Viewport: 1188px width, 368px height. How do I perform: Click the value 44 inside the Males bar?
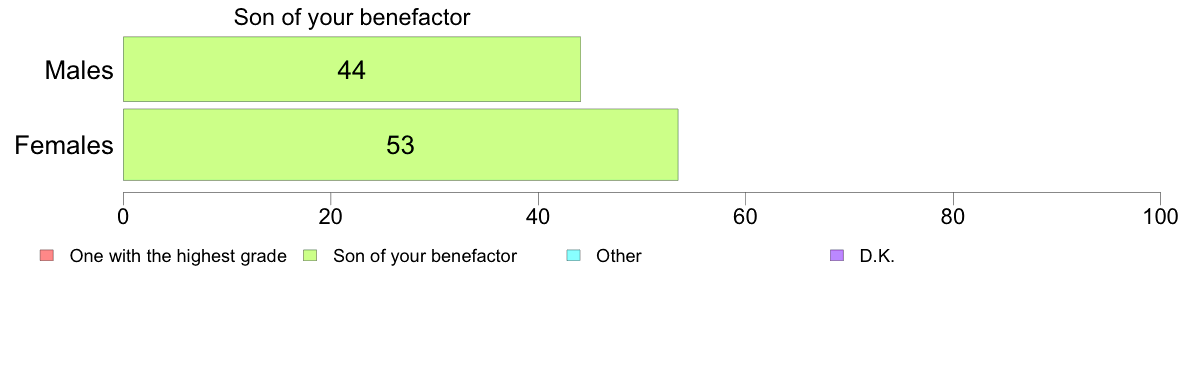coord(352,70)
